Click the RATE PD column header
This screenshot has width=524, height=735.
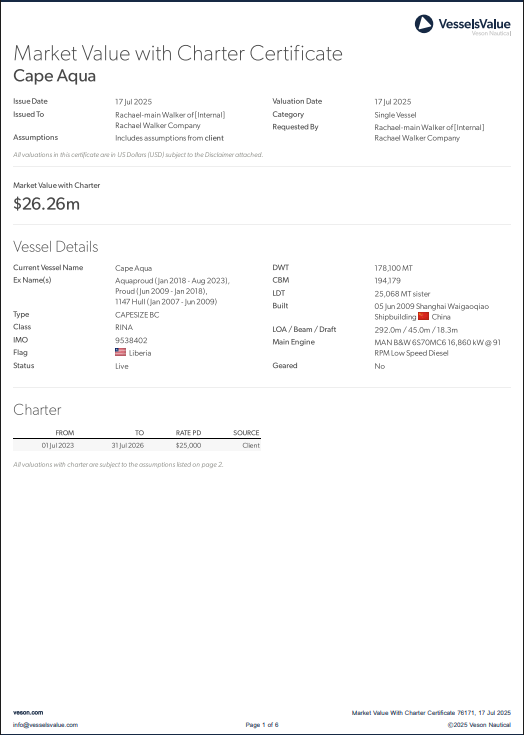point(188,433)
